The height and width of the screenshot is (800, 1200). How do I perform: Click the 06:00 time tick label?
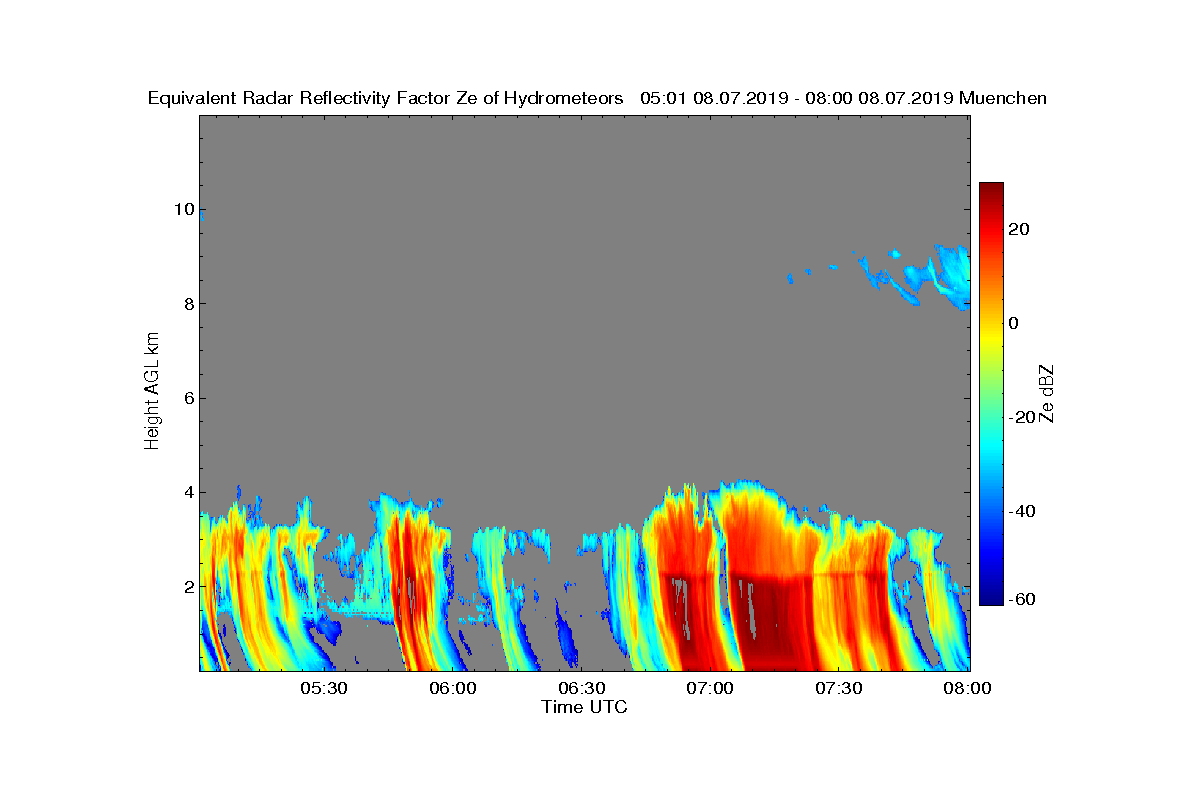point(453,689)
